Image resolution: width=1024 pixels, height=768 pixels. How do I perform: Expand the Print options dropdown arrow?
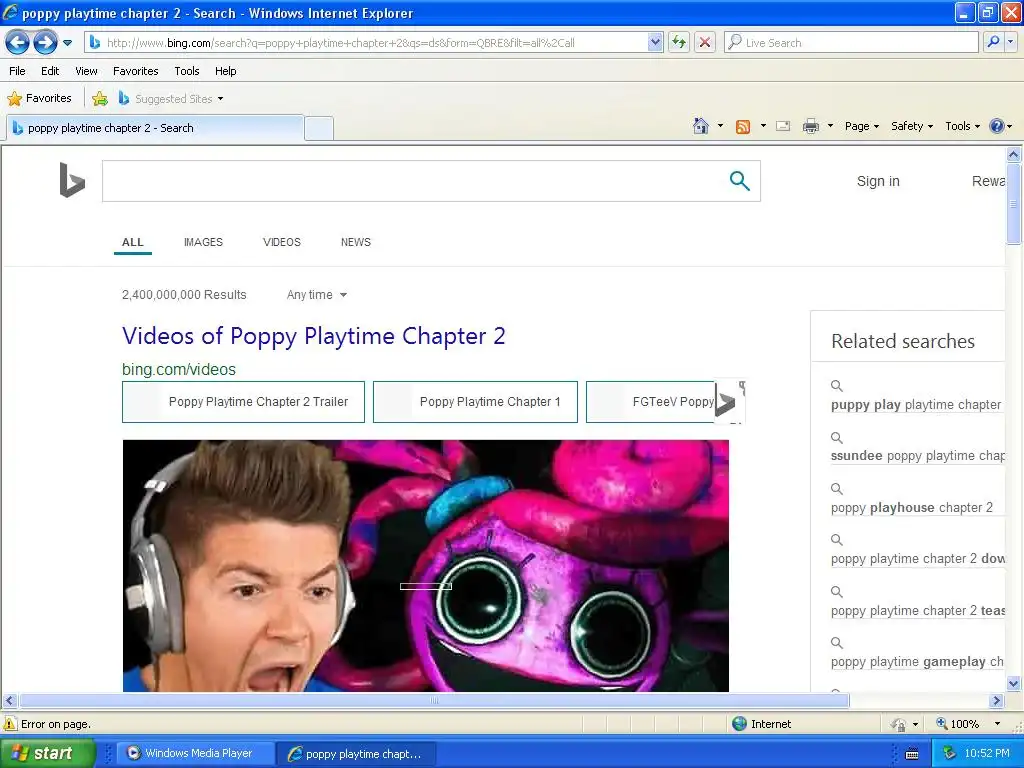pos(830,126)
